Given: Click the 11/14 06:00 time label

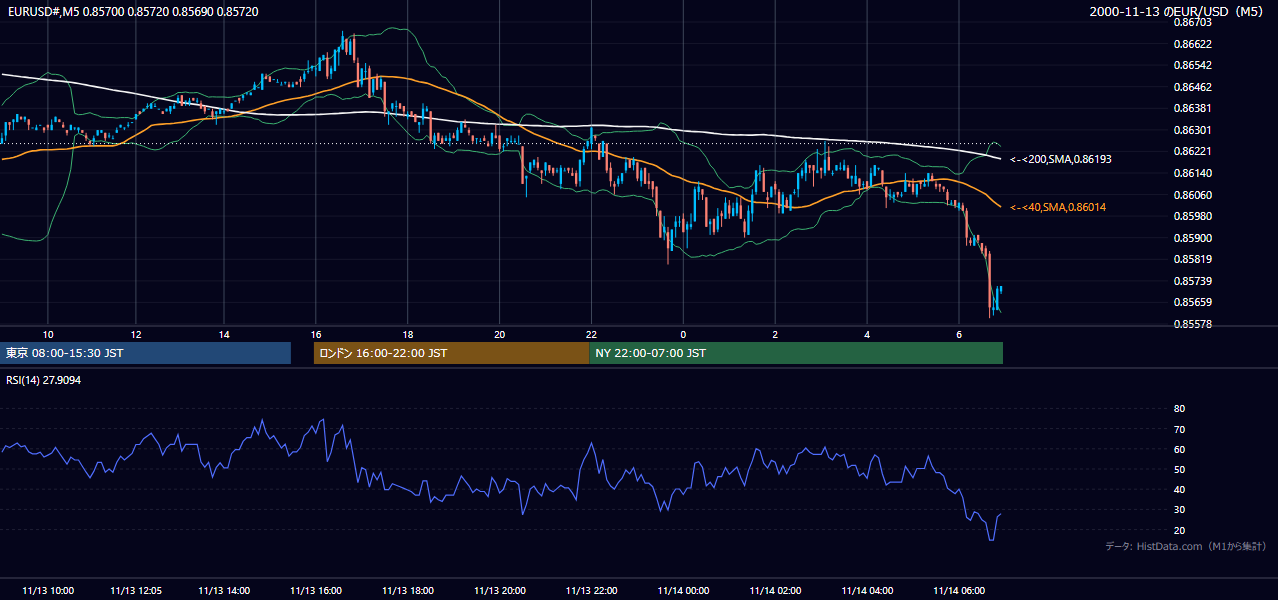Looking at the screenshot, I should [960, 590].
